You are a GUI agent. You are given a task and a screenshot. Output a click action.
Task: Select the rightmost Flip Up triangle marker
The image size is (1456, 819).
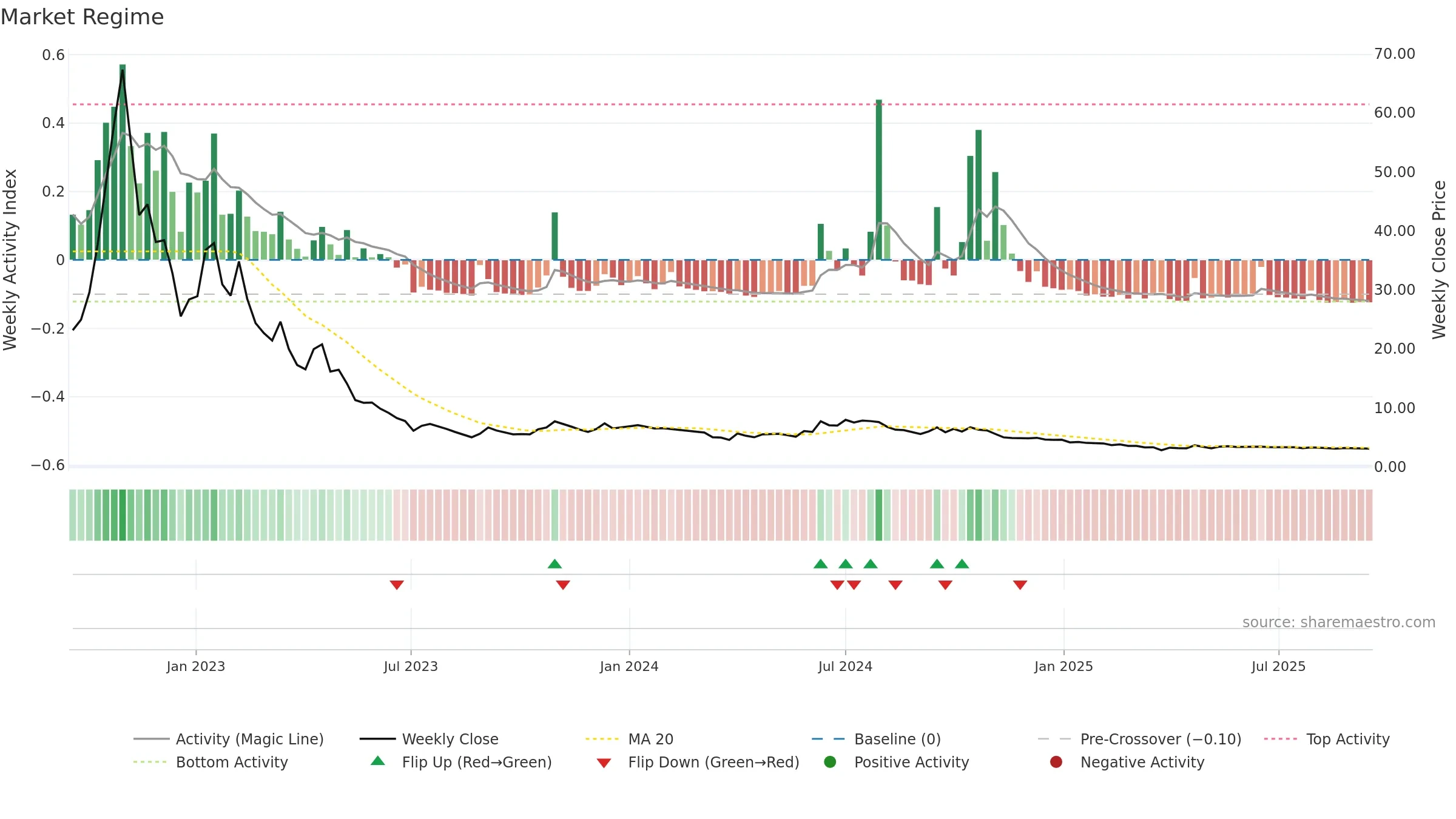click(962, 564)
